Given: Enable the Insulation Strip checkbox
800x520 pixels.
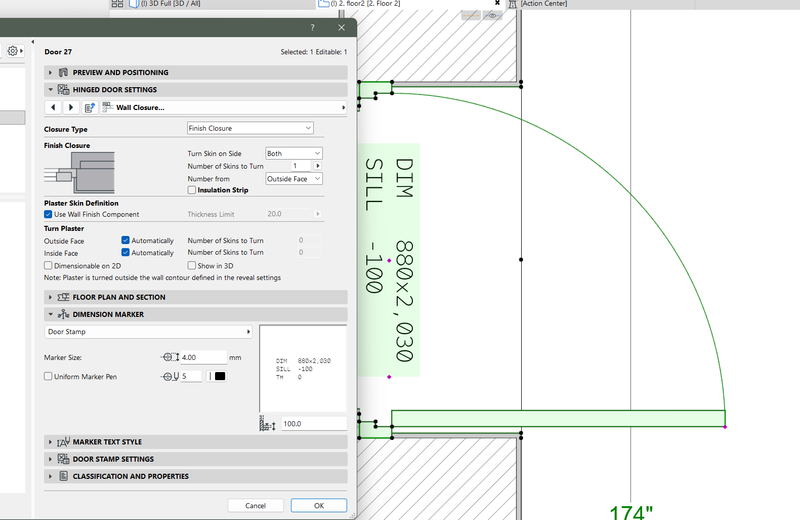Looking at the screenshot, I should pyautogui.click(x=191, y=190).
